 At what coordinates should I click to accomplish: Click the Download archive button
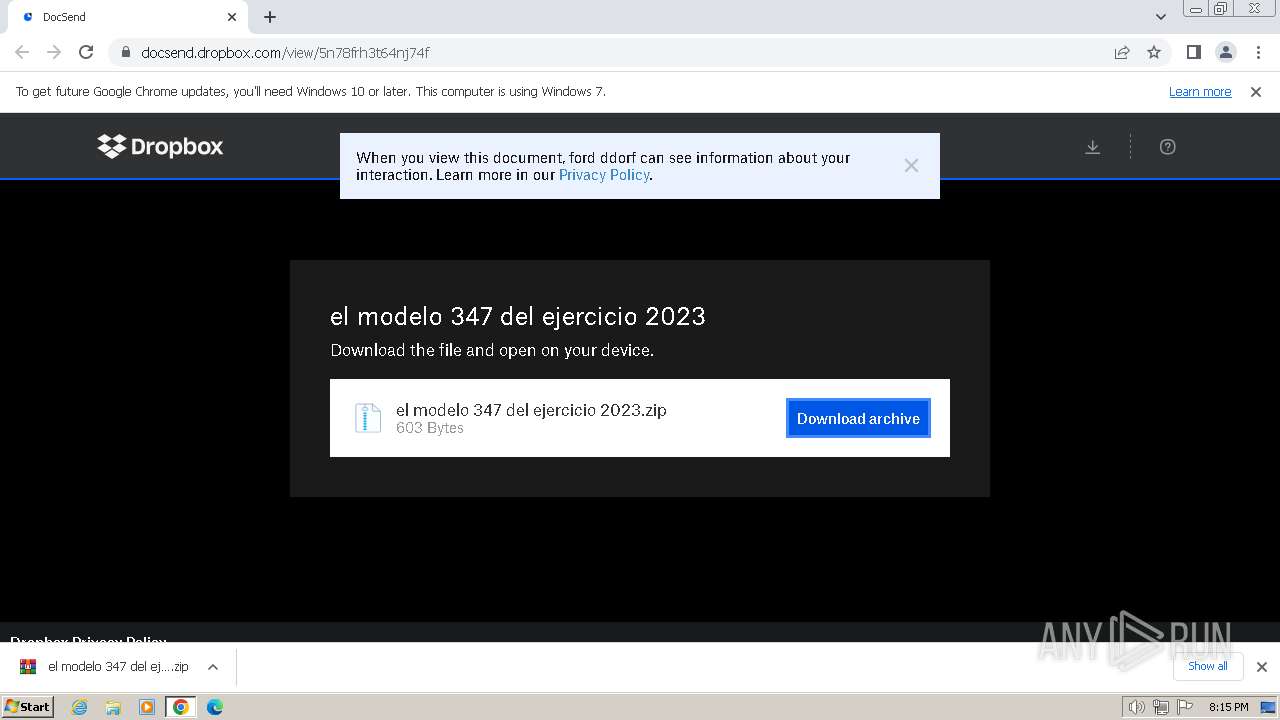858,419
